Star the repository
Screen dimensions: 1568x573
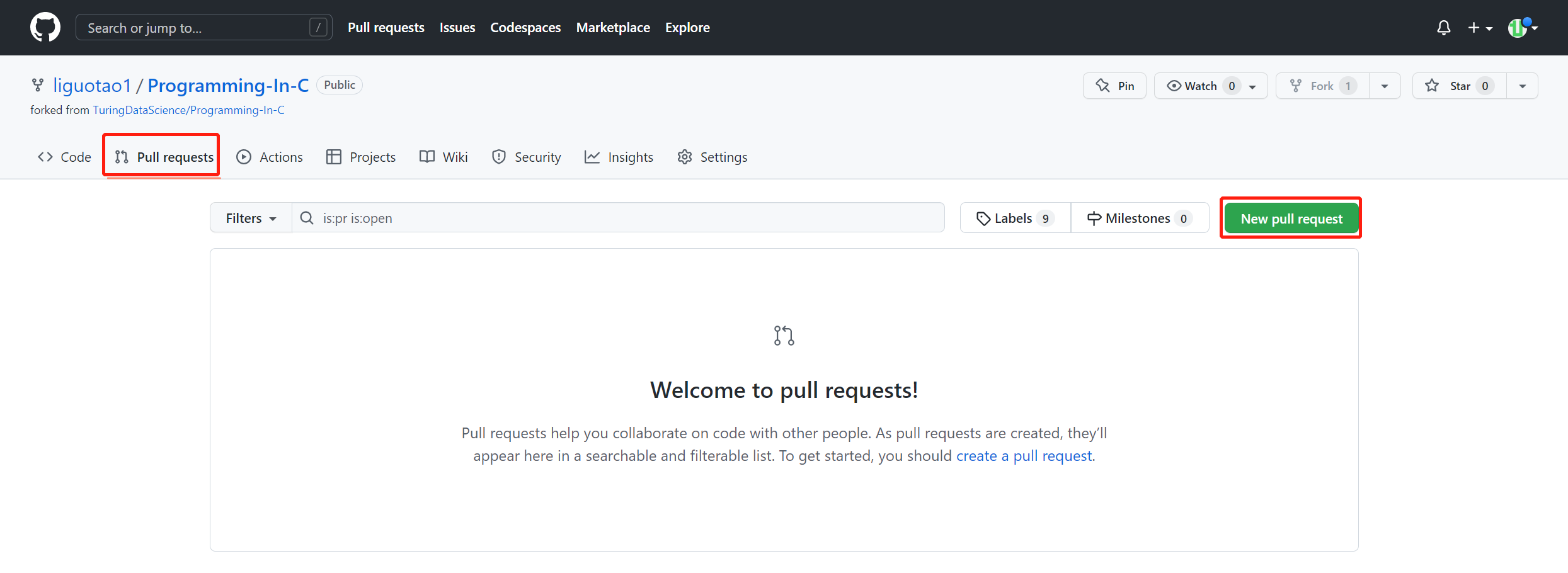(x=1458, y=86)
